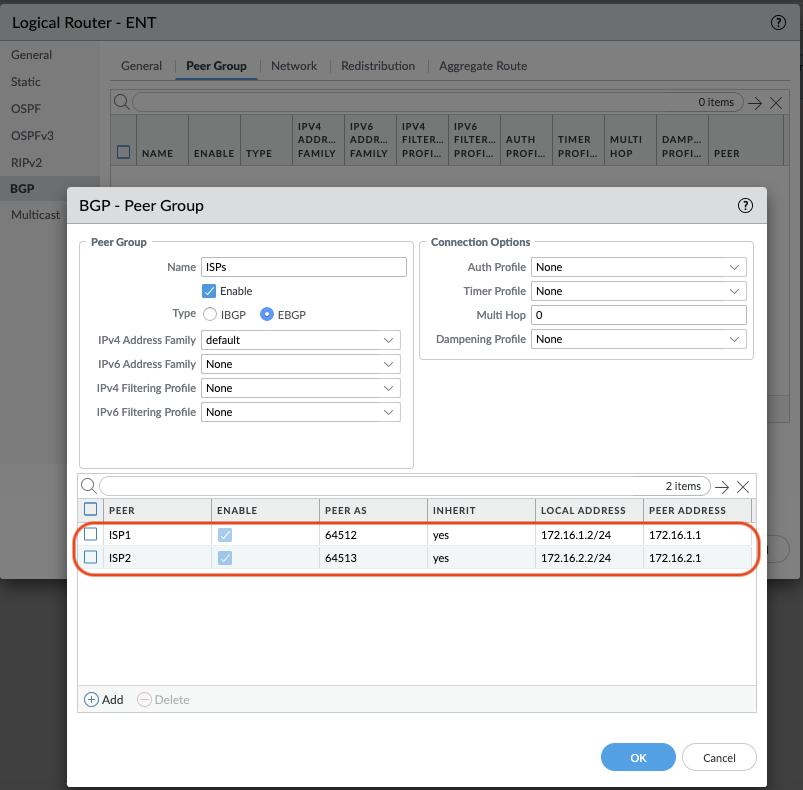803x790 pixels.
Task: Clear peer list search with X icon
Action: pyautogui.click(x=743, y=486)
